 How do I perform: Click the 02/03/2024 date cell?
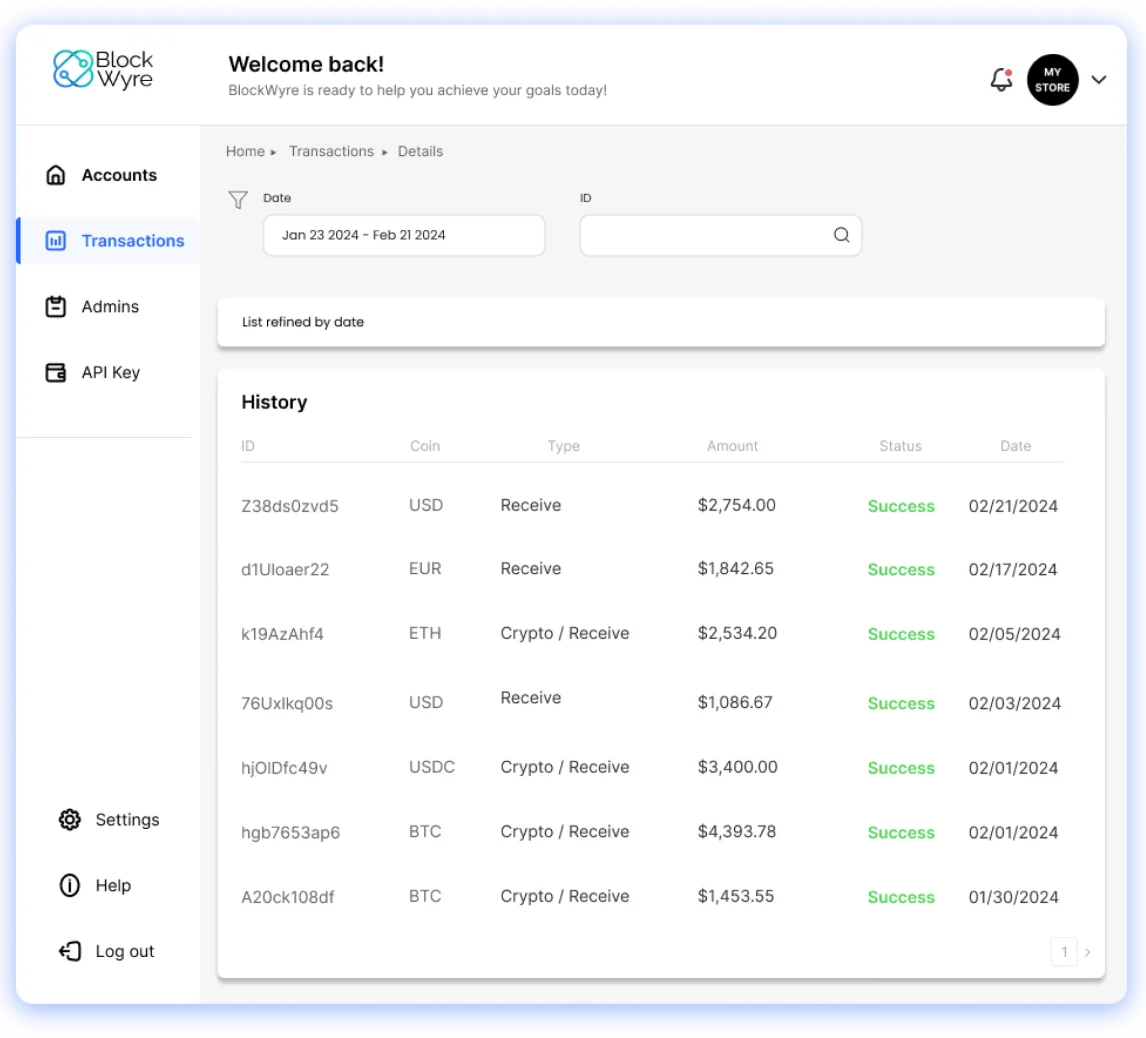click(x=1014, y=703)
